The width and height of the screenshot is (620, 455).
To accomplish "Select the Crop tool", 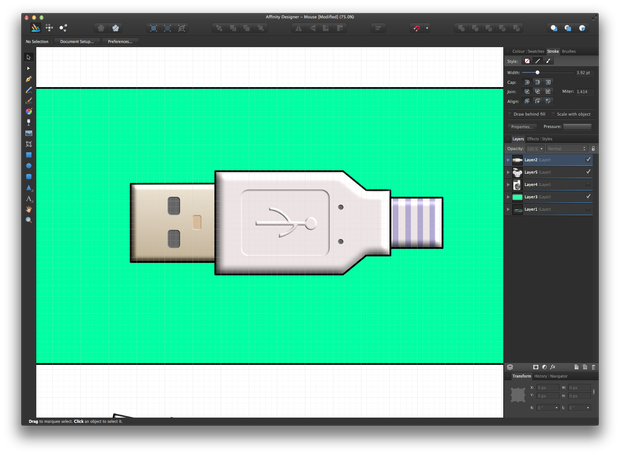I will click(x=28, y=144).
